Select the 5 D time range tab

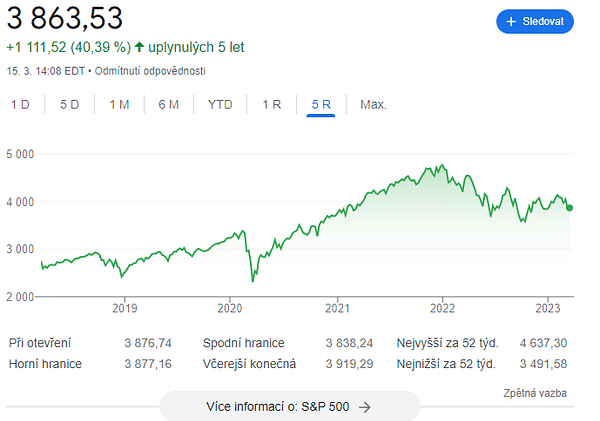pos(69,104)
